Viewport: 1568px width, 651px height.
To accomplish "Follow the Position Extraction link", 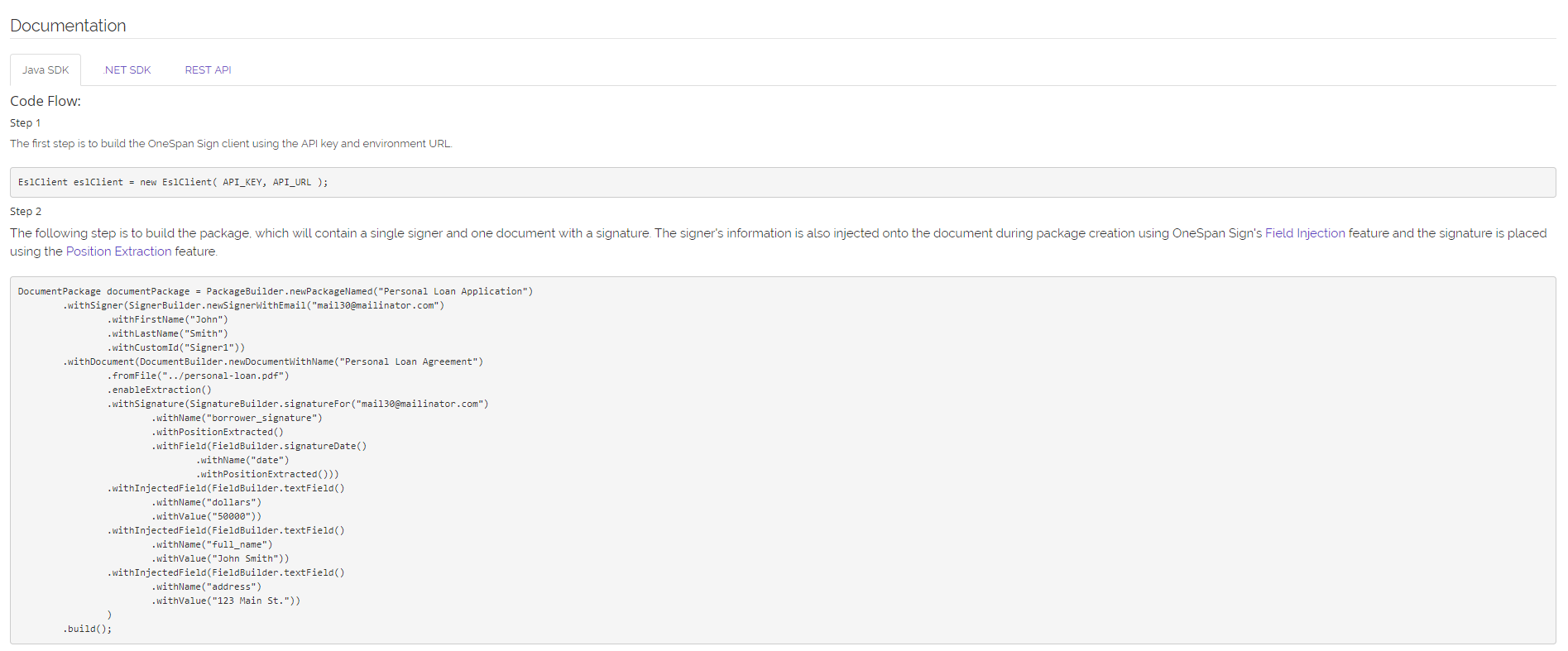I will click(118, 251).
